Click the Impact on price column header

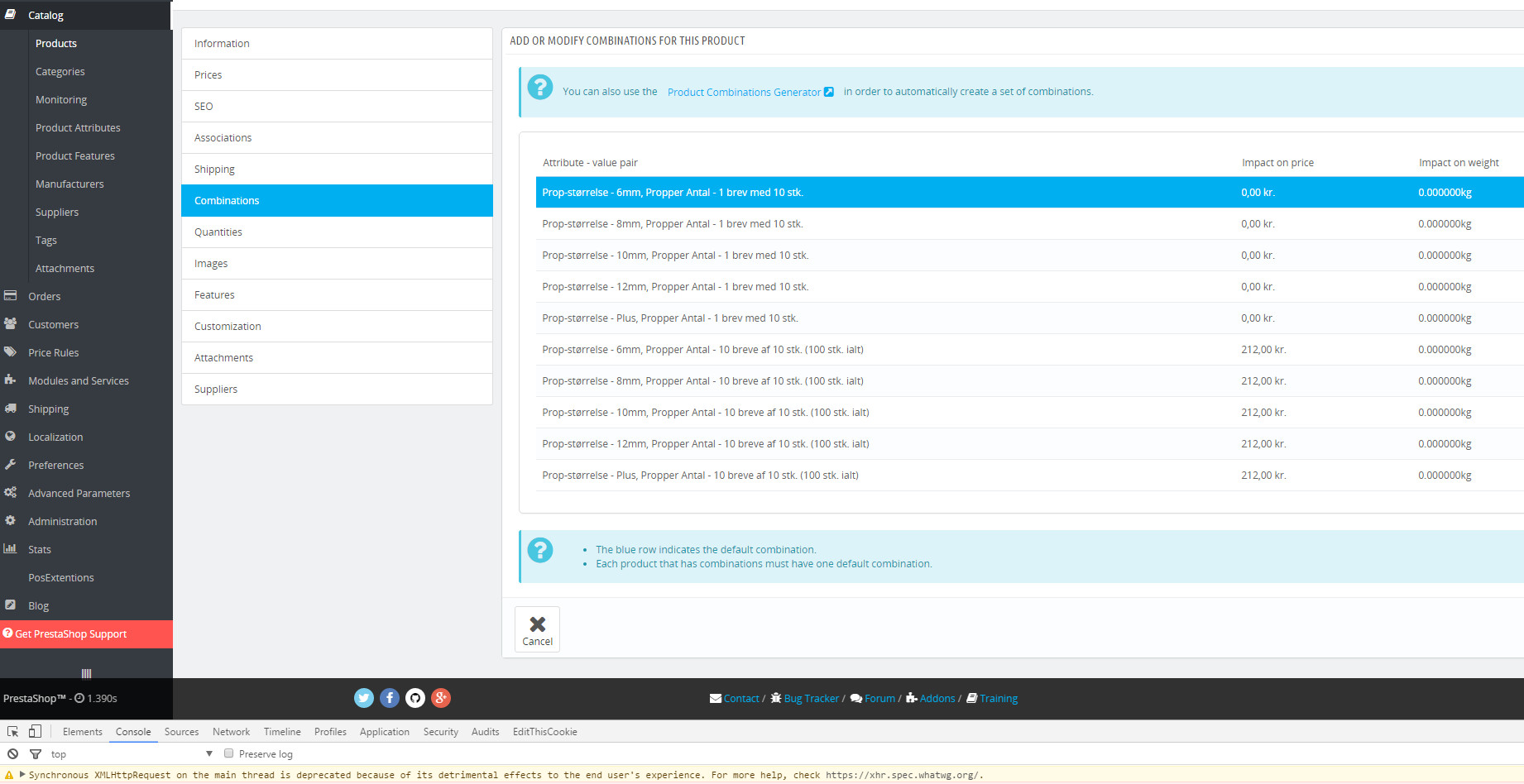click(x=1277, y=163)
